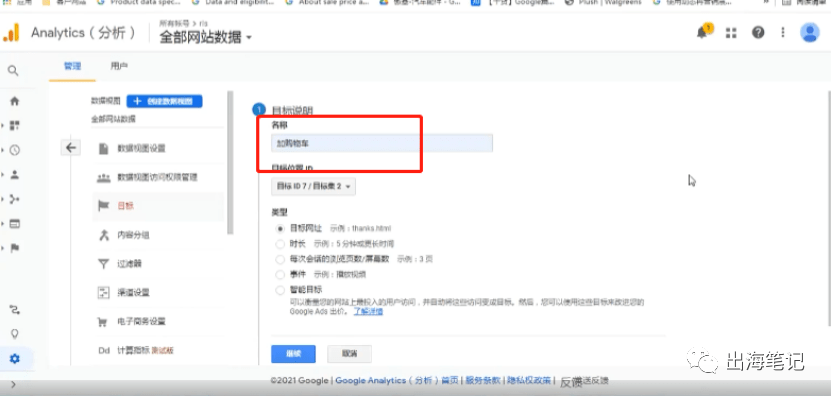
Task: Open the 了解详情 learn more link
Action: tap(368, 312)
